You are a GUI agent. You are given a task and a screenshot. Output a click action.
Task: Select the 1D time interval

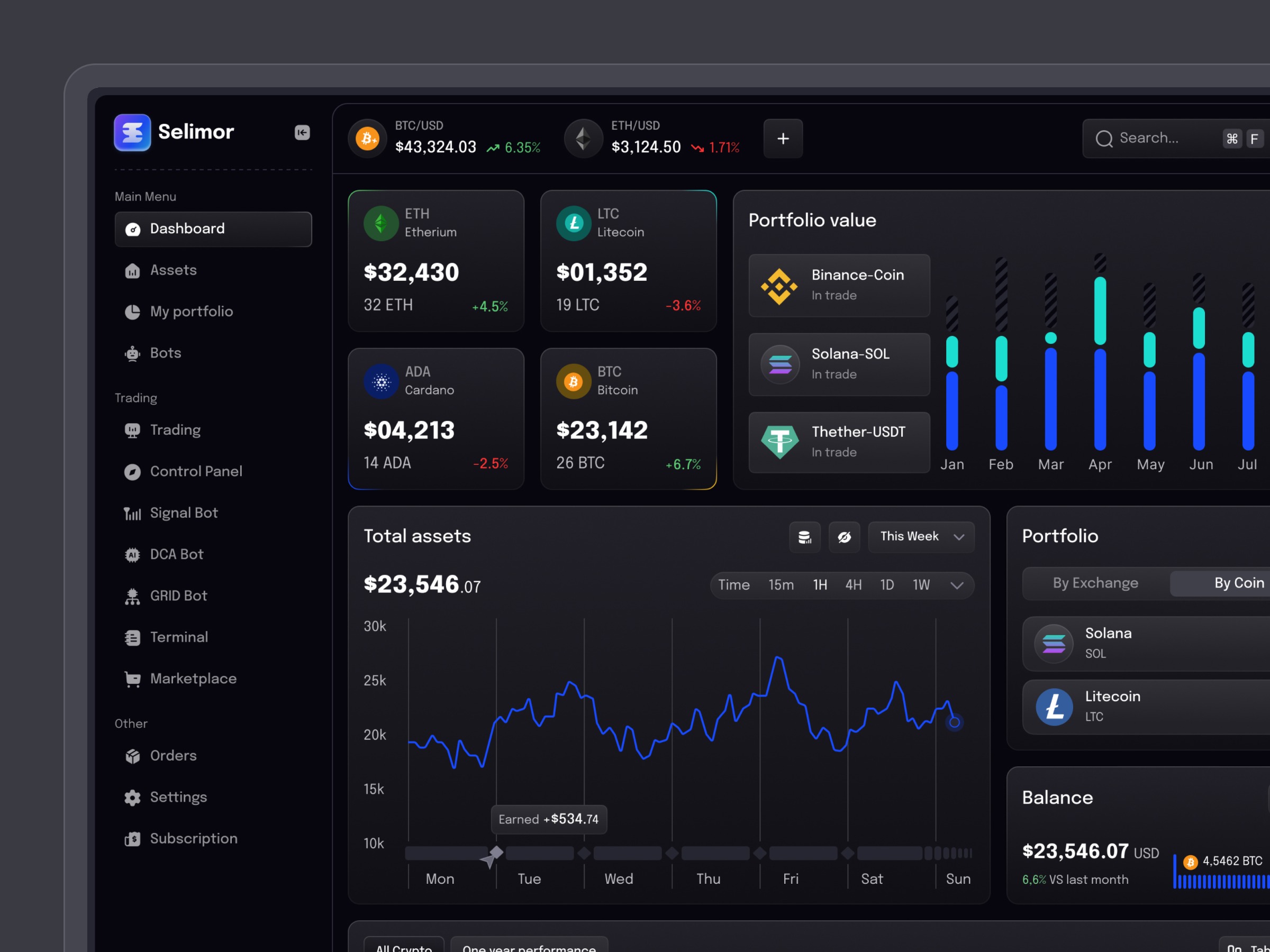click(x=887, y=585)
